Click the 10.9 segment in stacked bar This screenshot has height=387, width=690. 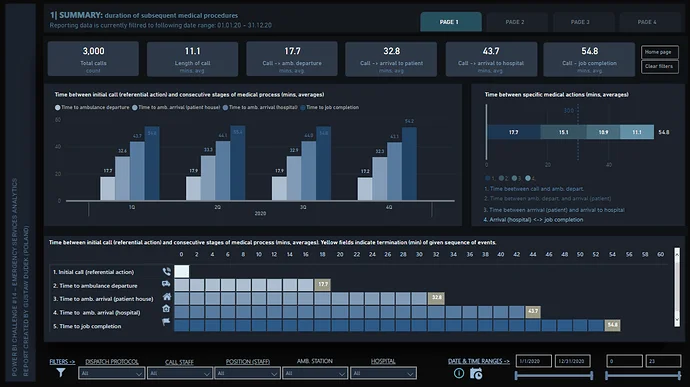603,132
